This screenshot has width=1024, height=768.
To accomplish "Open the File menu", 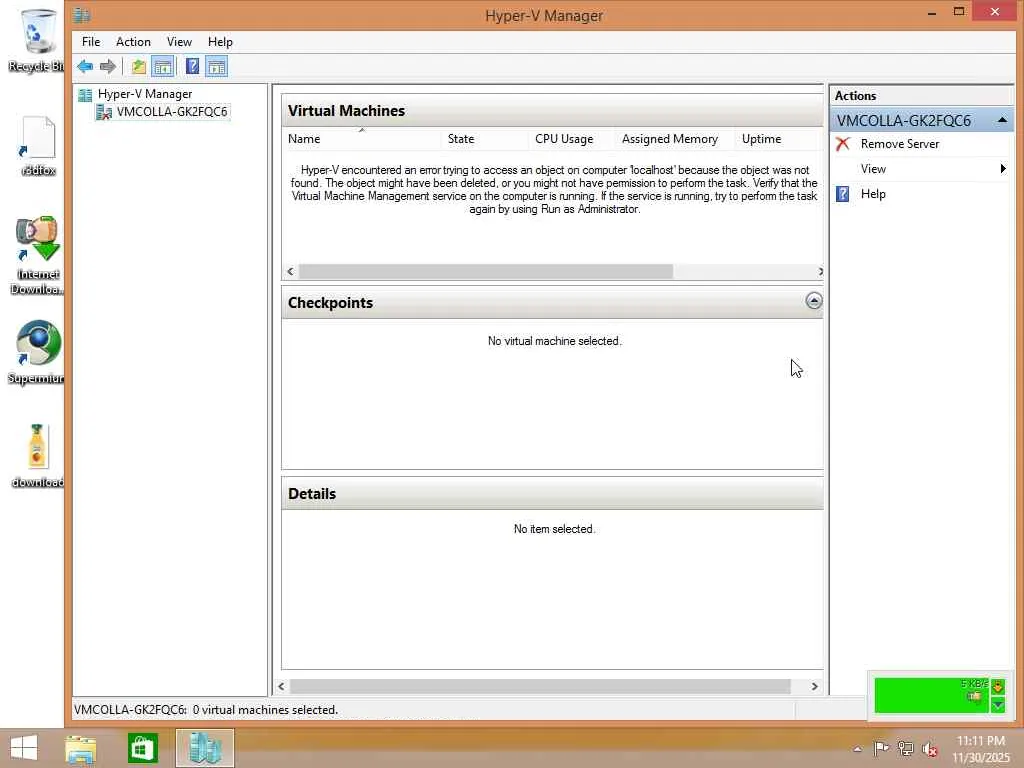I will [91, 42].
